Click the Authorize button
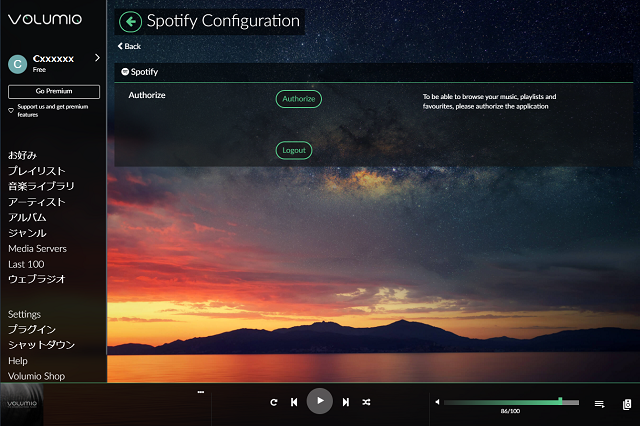640x426 pixels. point(299,99)
